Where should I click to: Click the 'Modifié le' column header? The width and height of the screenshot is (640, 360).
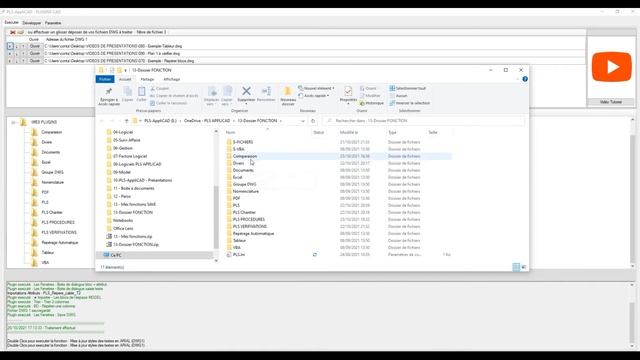click(349, 132)
